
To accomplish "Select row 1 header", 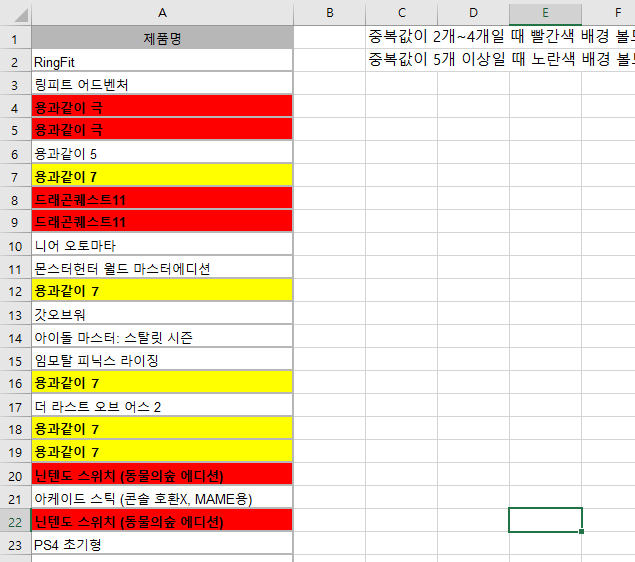I will tap(15, 38).
